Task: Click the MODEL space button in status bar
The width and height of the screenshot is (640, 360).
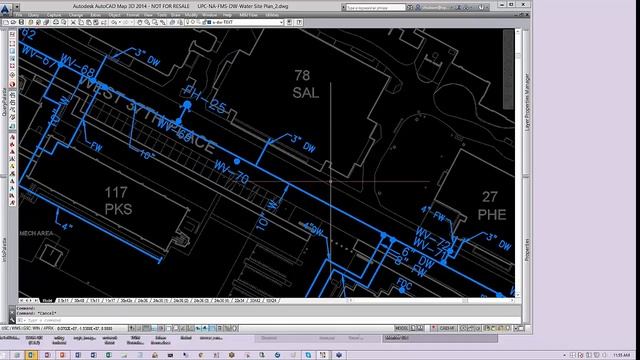Action: [x=402, y=328]
